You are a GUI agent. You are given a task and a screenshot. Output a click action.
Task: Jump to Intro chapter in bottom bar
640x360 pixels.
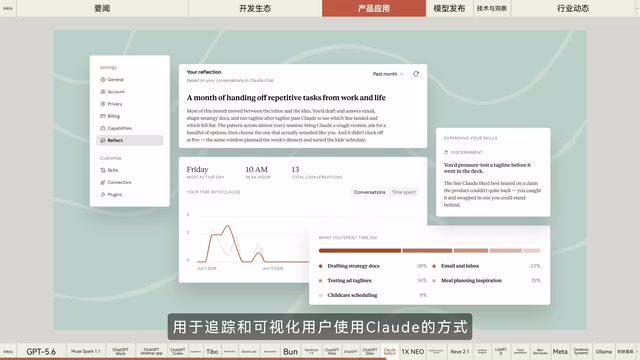coord(8,351)
